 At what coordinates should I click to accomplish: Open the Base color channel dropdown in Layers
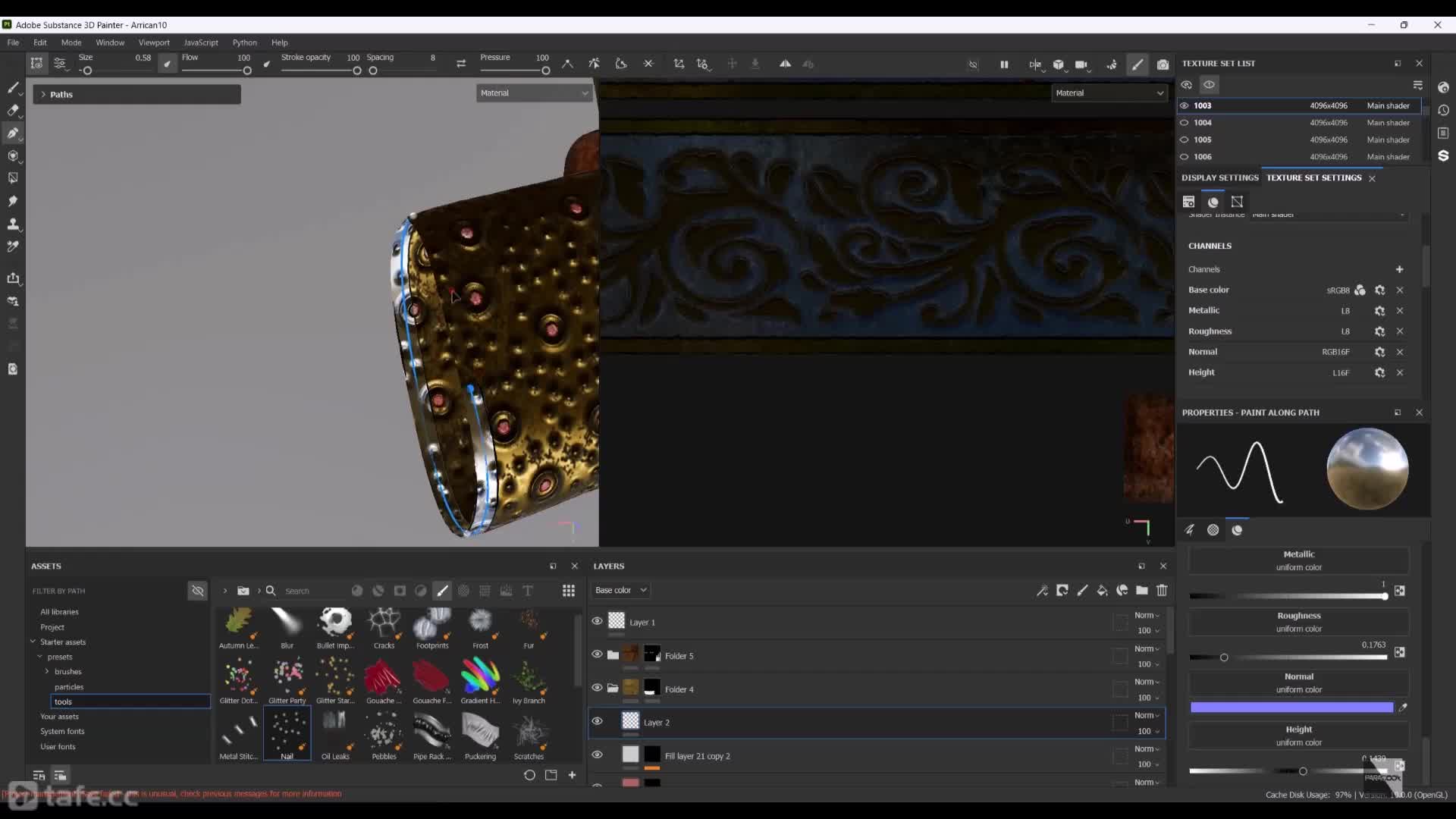coord(621,590)
